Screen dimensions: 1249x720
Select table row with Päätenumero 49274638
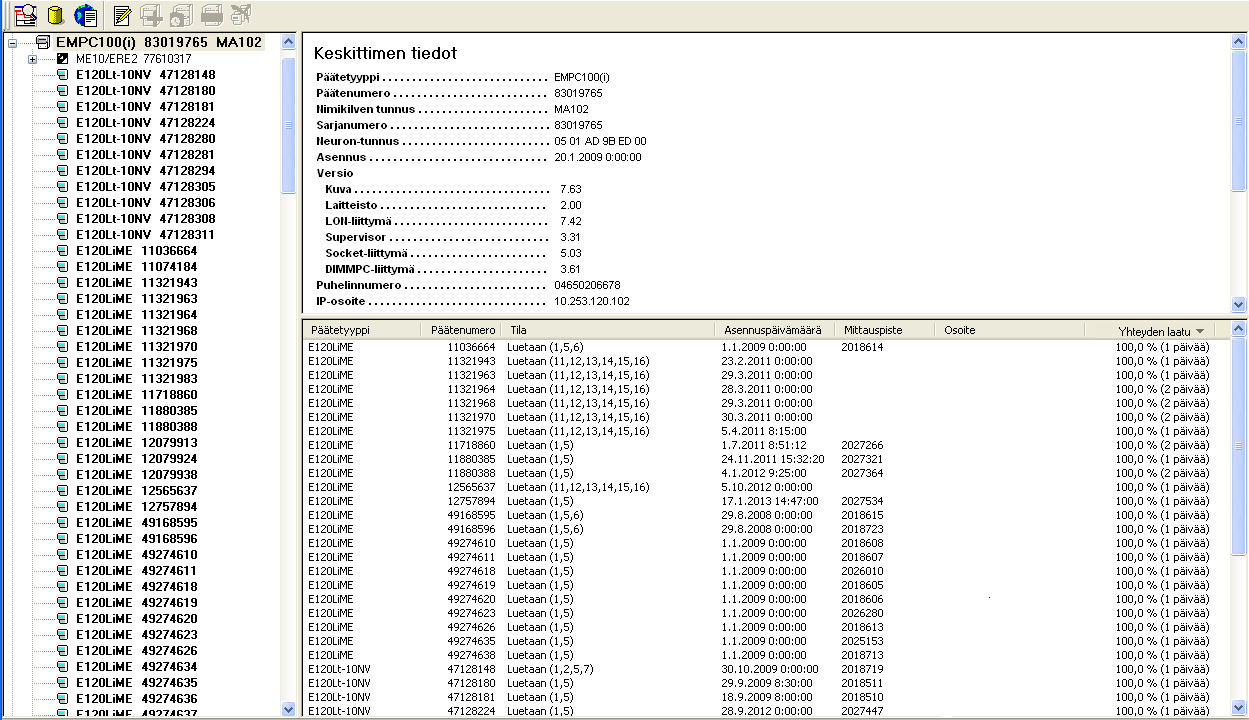(x=765, y=655)
